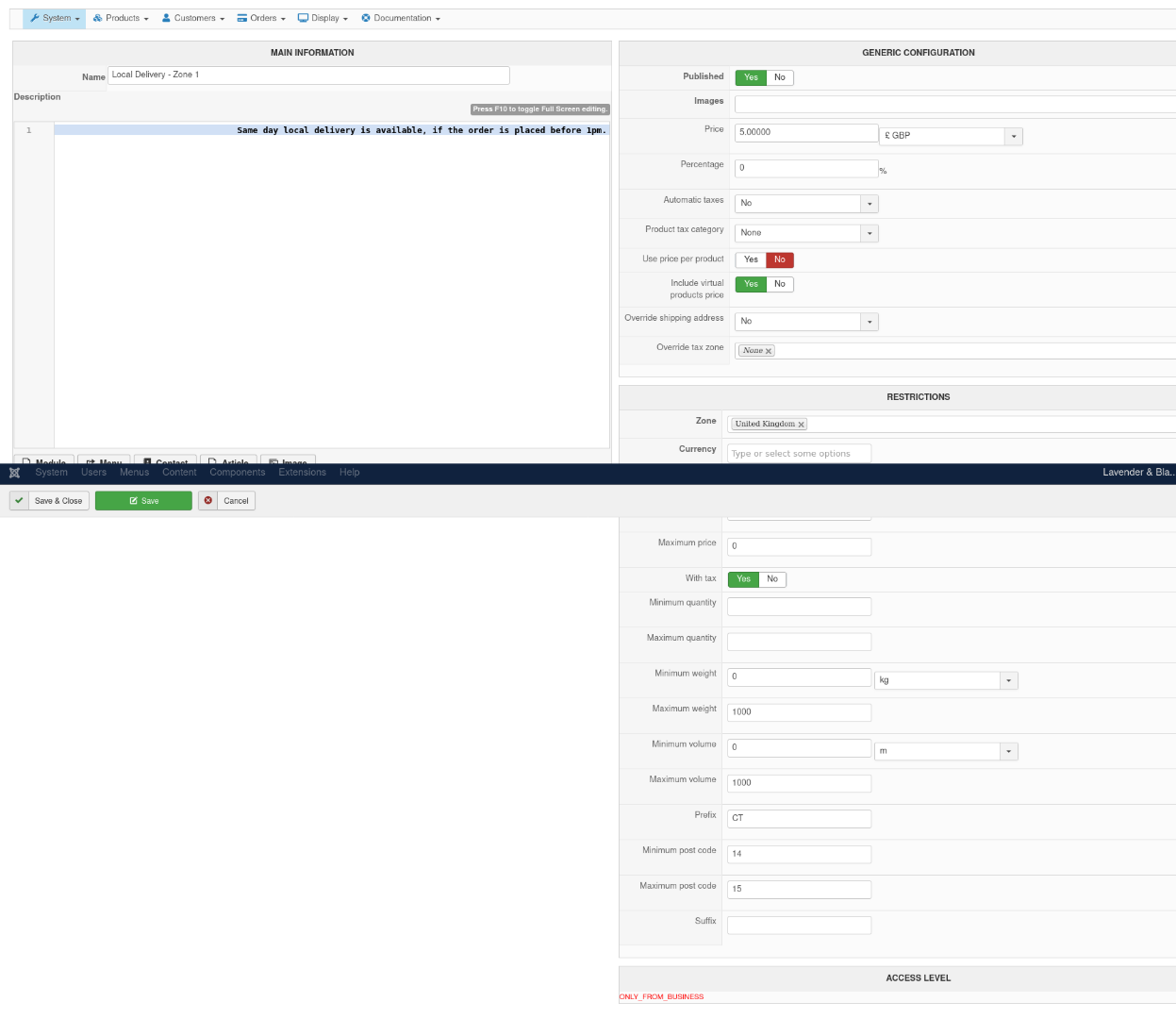1176x1019 pixels.
Task: Click Save & Close button
Action: tap(50, 501)
